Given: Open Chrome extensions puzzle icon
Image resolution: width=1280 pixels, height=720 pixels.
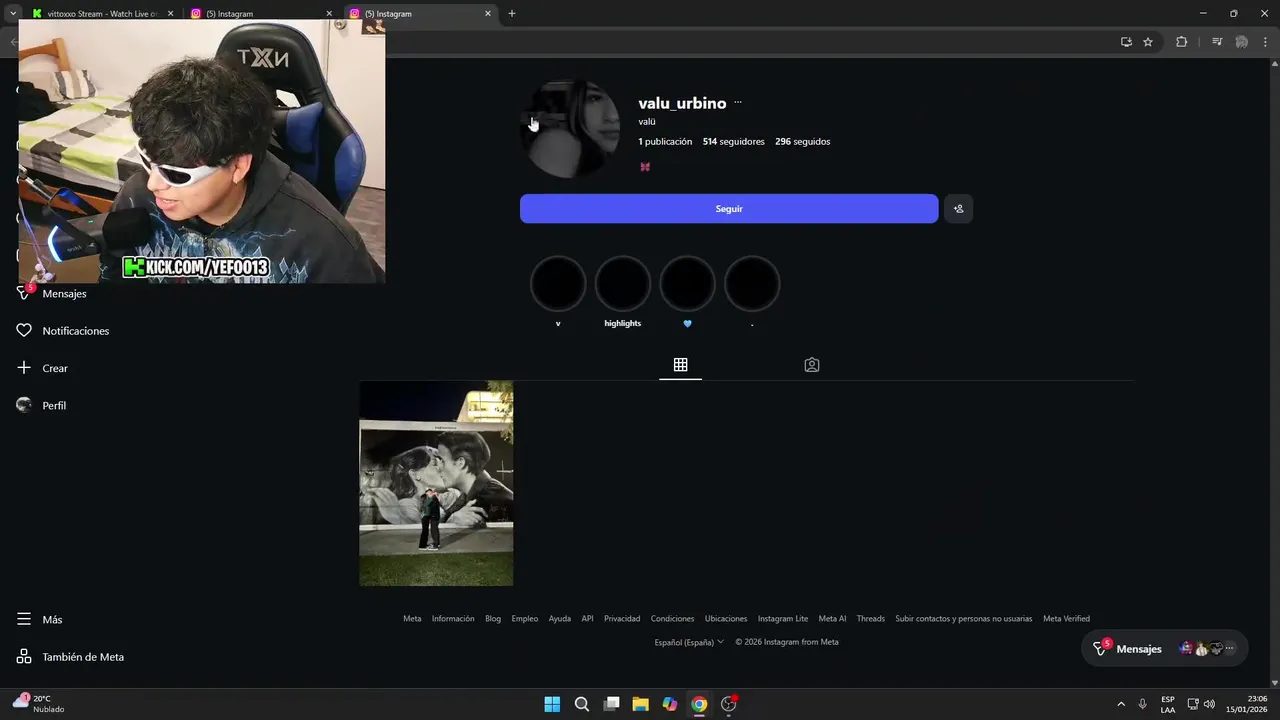Looking at the screenshot, I should tap(1181, 42).
